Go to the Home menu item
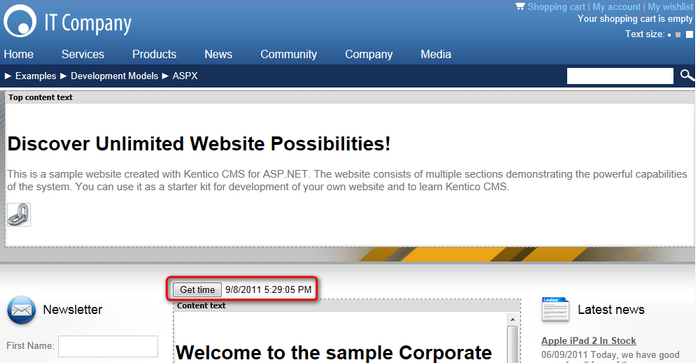696x363 pixels. 19,54
